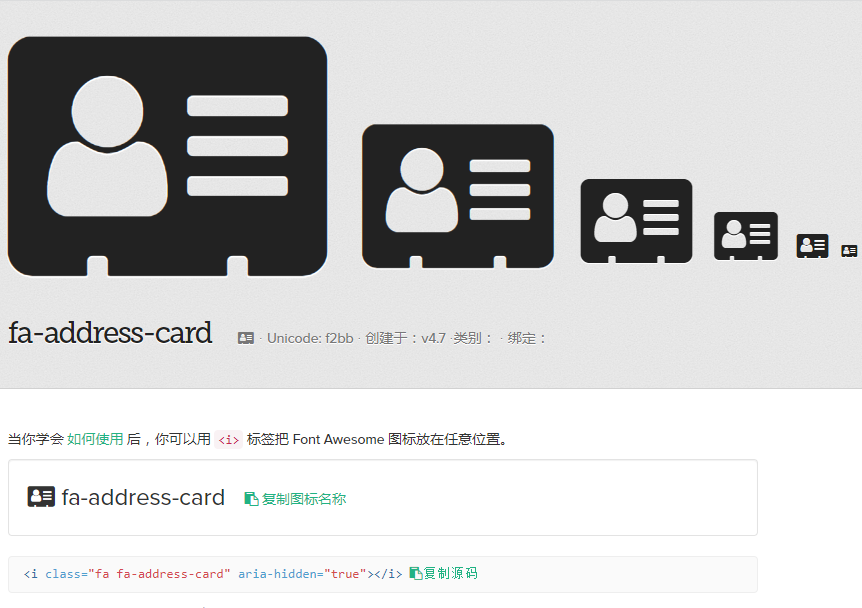The height and width of the screenshot is (608, 862).
Task: Click the fourth-largest address card icon
Action: 745,236
